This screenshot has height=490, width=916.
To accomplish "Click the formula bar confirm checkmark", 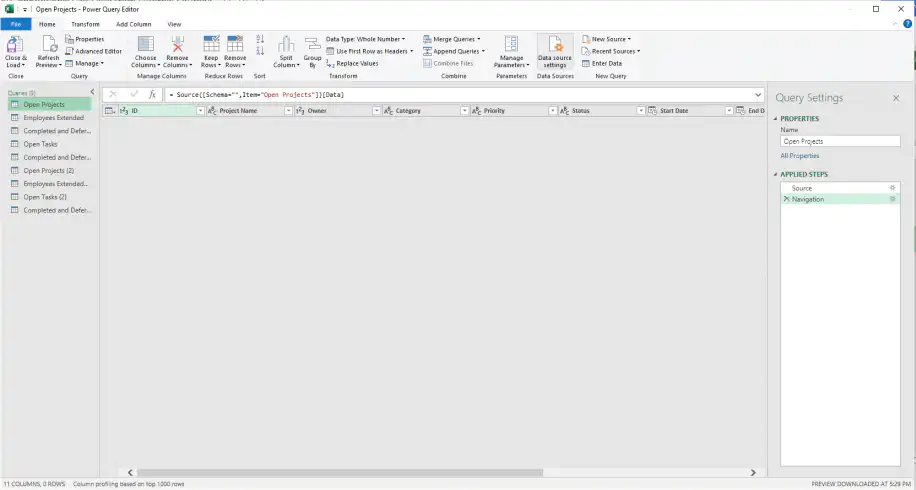I will (x=134, y=95).
